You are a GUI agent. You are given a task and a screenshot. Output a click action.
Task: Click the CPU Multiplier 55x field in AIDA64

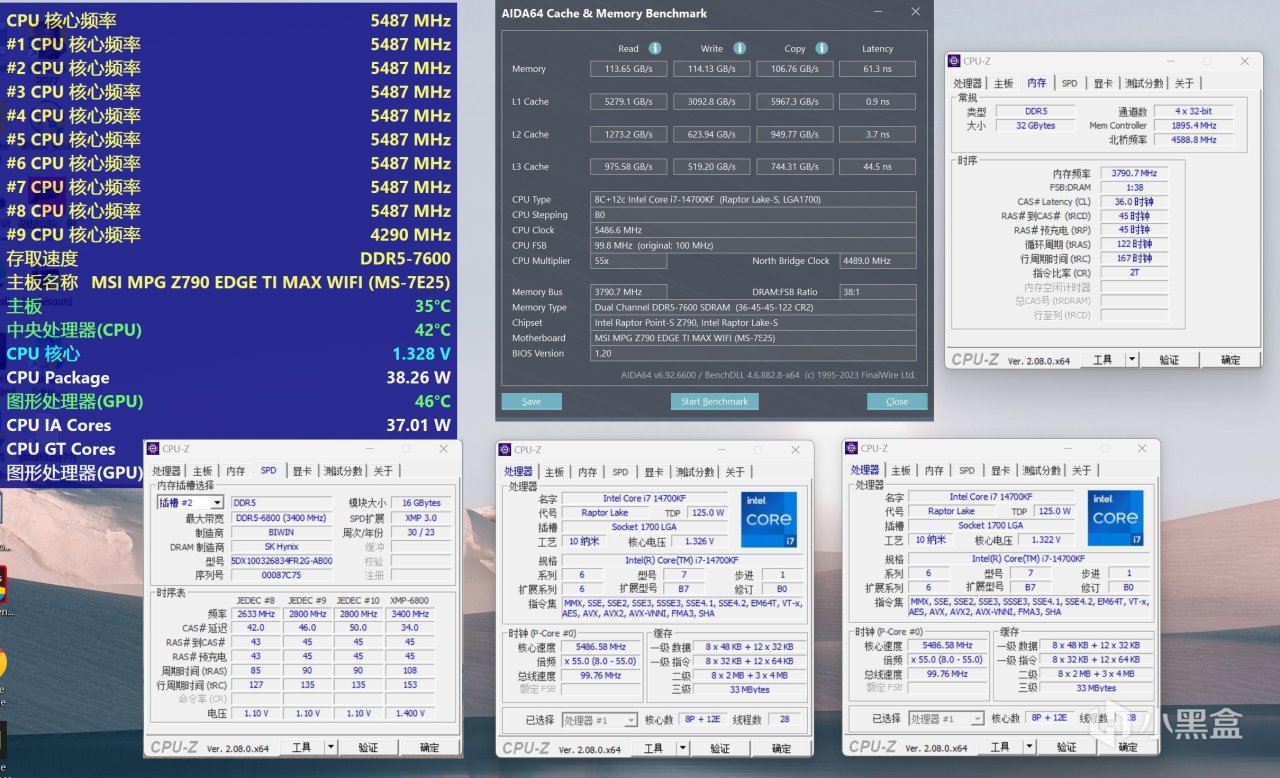pyautogui.click(x=629, y=261)
